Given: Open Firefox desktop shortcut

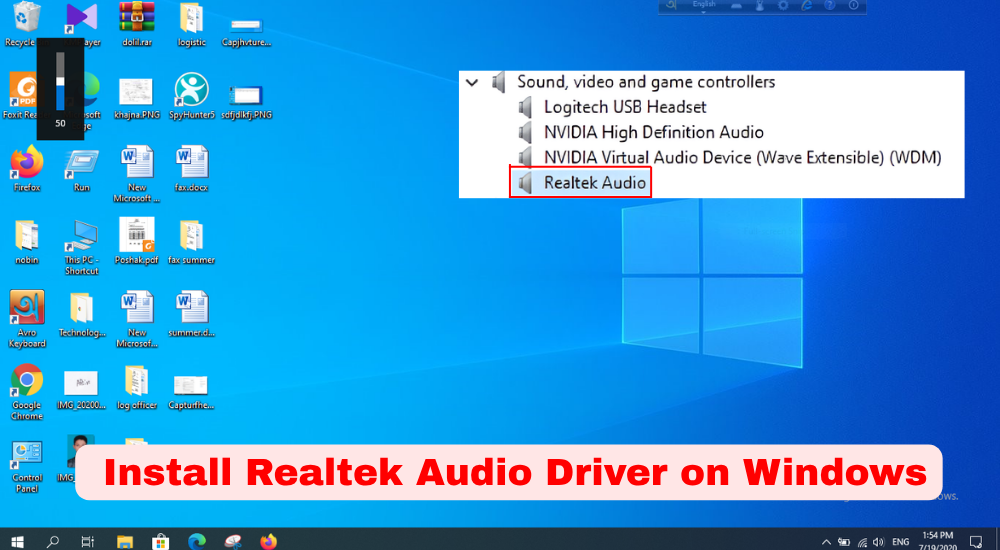Looking at the screenshot, I should point(27,163).
